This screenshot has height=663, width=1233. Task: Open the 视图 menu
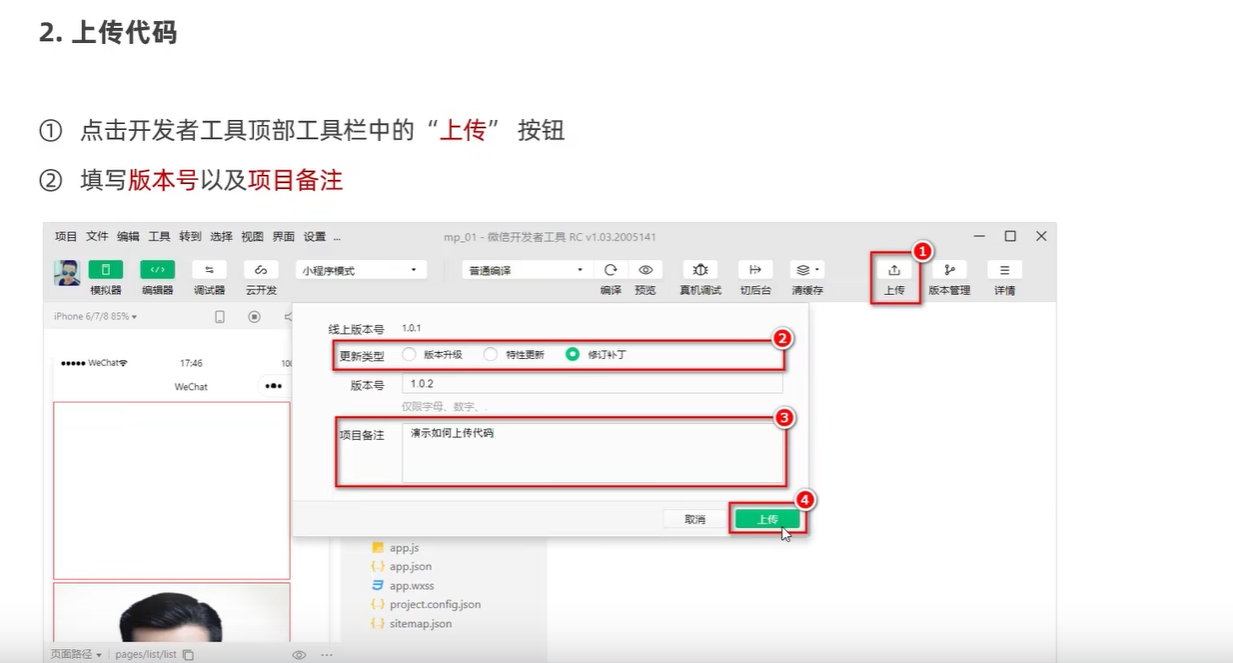pyautogui.click(x=252, y=237)
